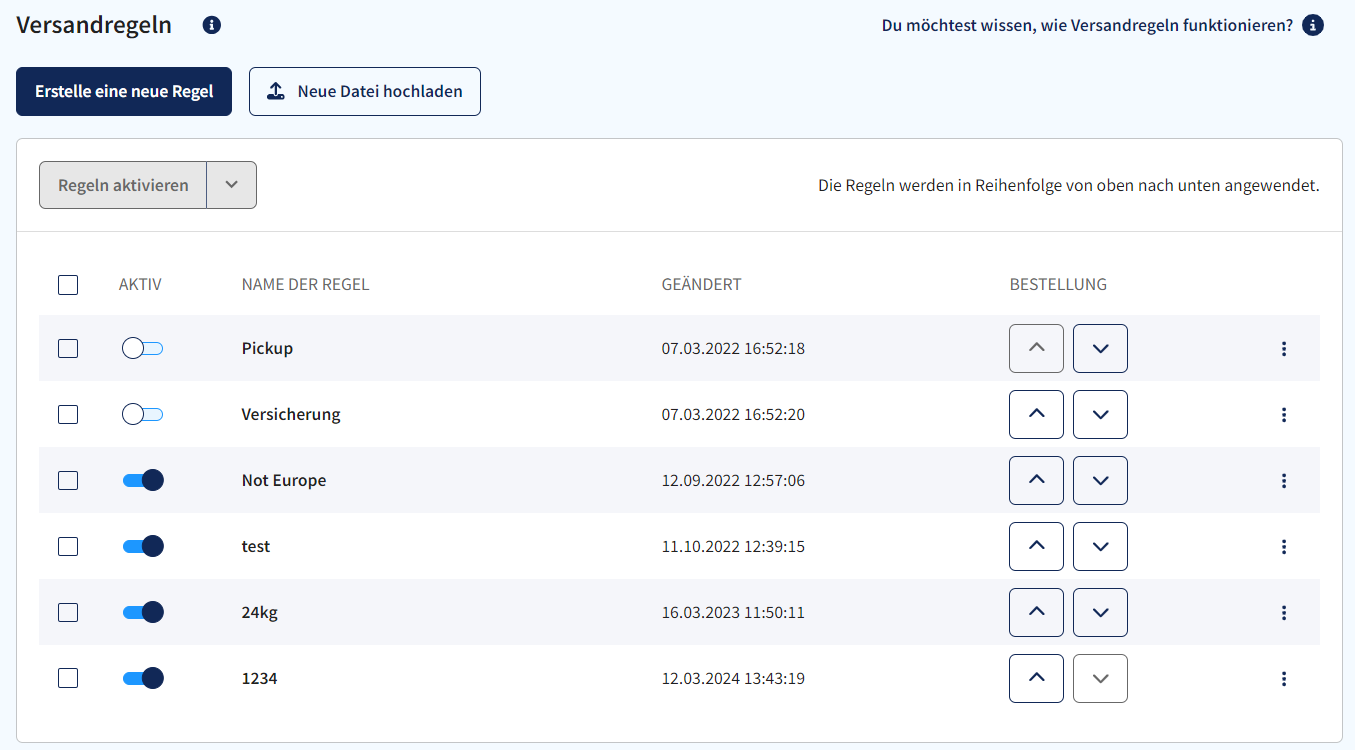Viewport: 1355px width, 750px height.
Task: Click the 'NAME DER REGEL' column header
Action: pyautogui.click(x=305, y=285)
